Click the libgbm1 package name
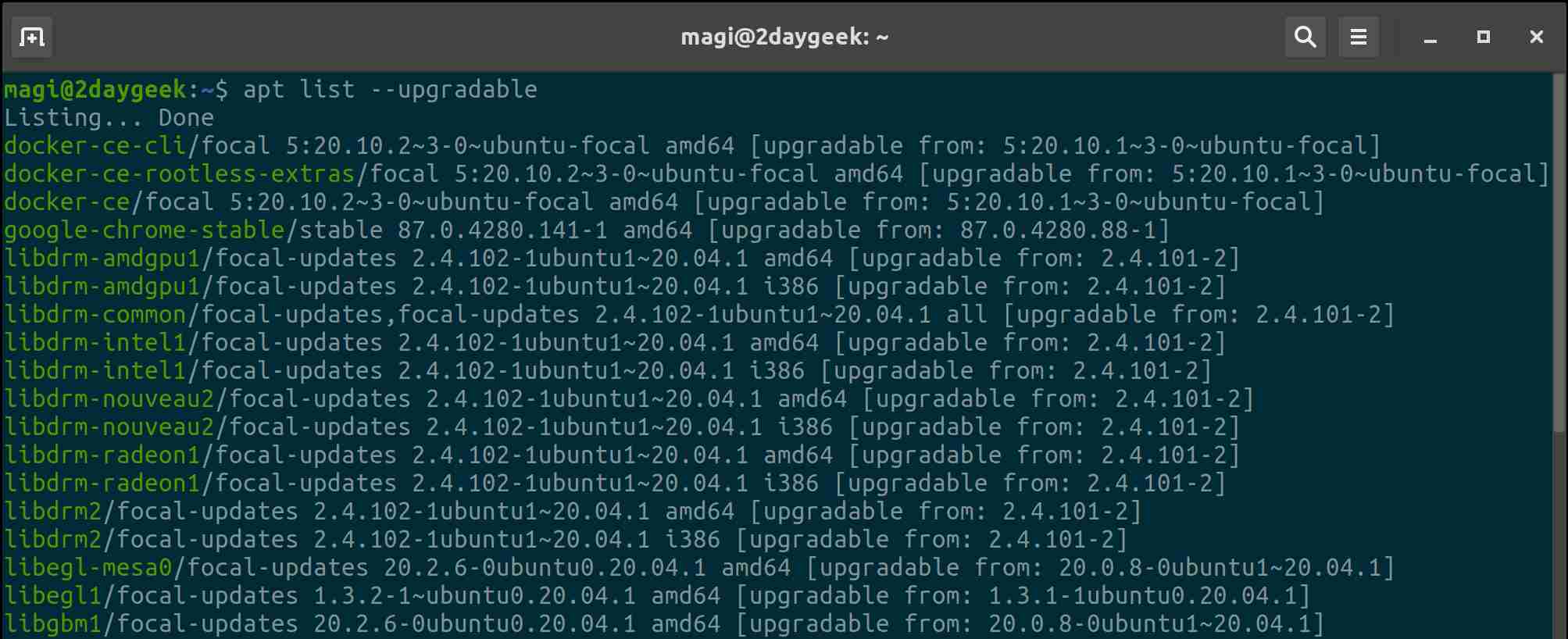This screenshot has height=639, width=1568. coord(52,624)
